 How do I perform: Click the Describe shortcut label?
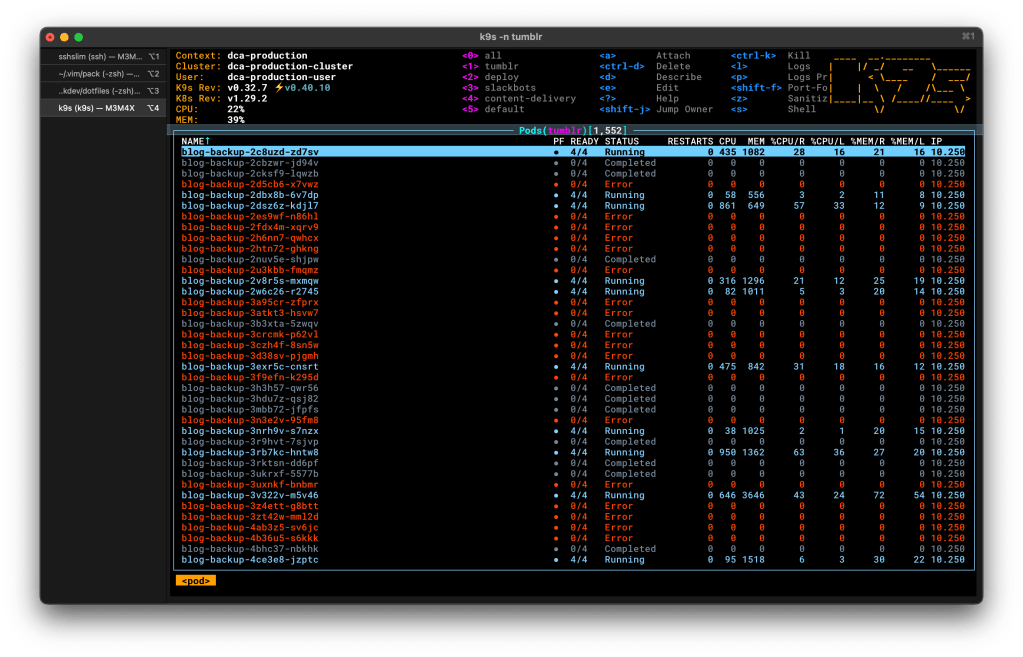pos(678,77)
